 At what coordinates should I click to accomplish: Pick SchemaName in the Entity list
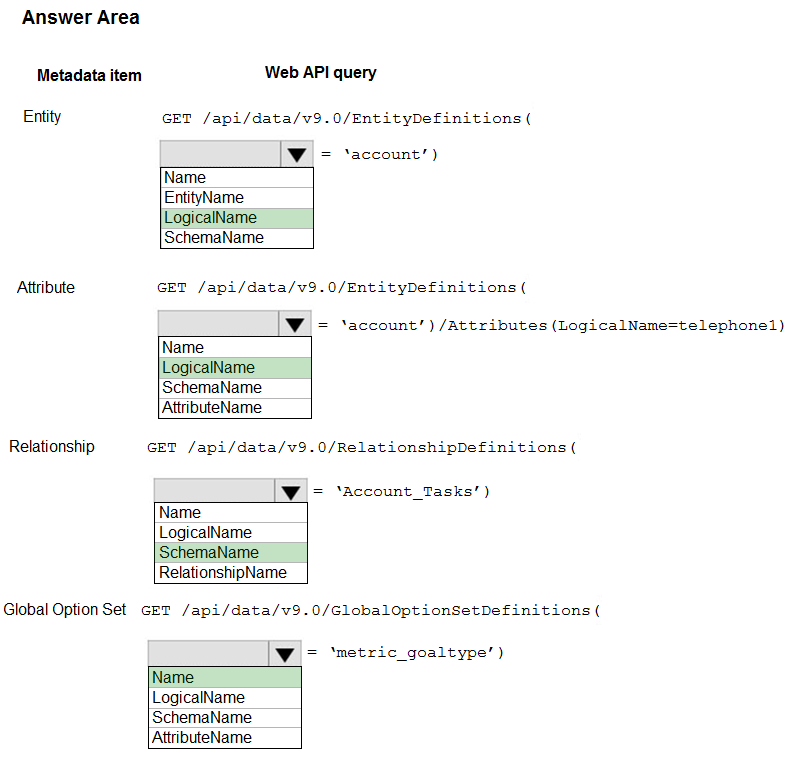pyautogui.click(x=237, y=238)
